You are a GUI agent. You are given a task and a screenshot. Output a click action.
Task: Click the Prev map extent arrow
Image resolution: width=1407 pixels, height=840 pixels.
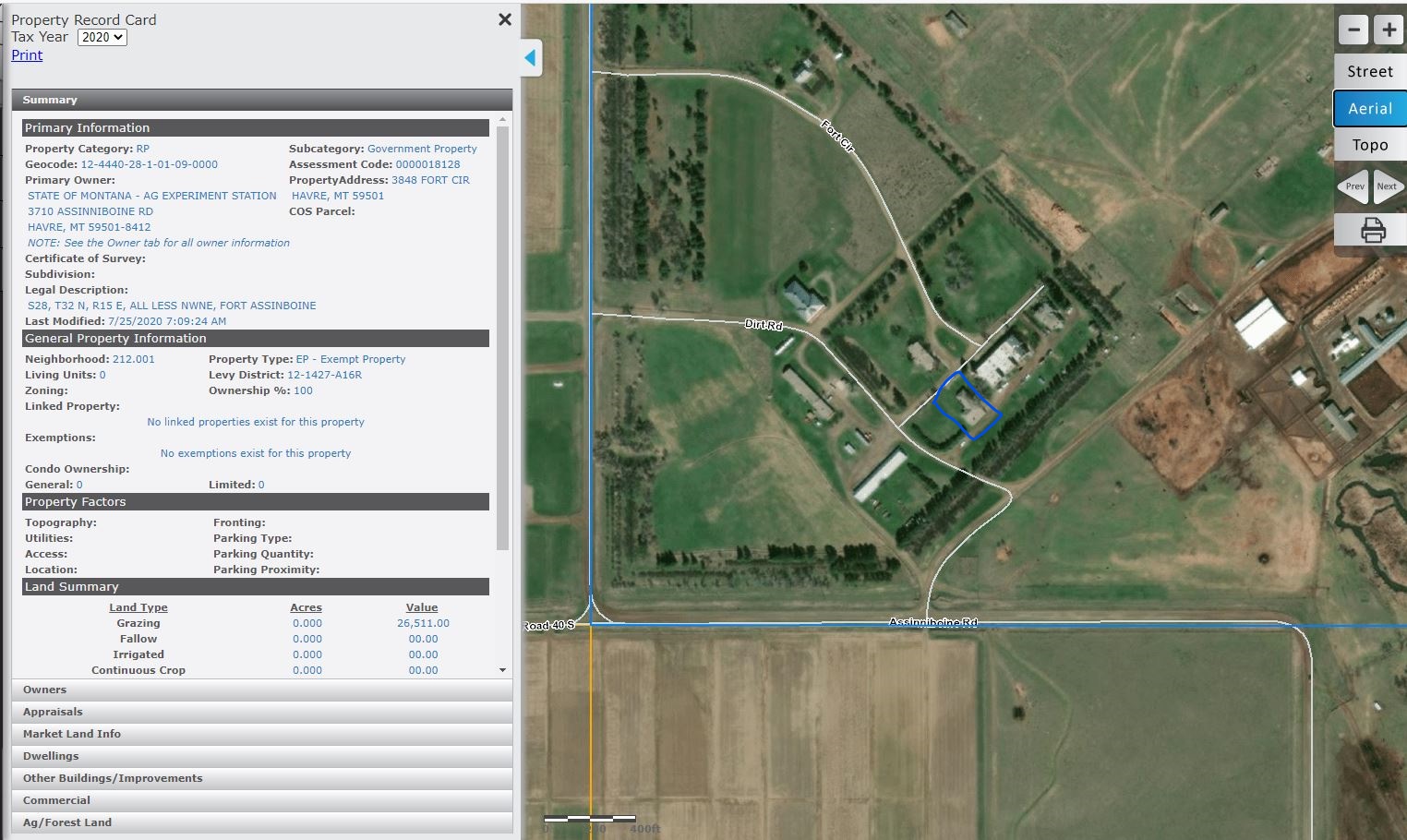pyautogui.click(x=1353, y=186)
